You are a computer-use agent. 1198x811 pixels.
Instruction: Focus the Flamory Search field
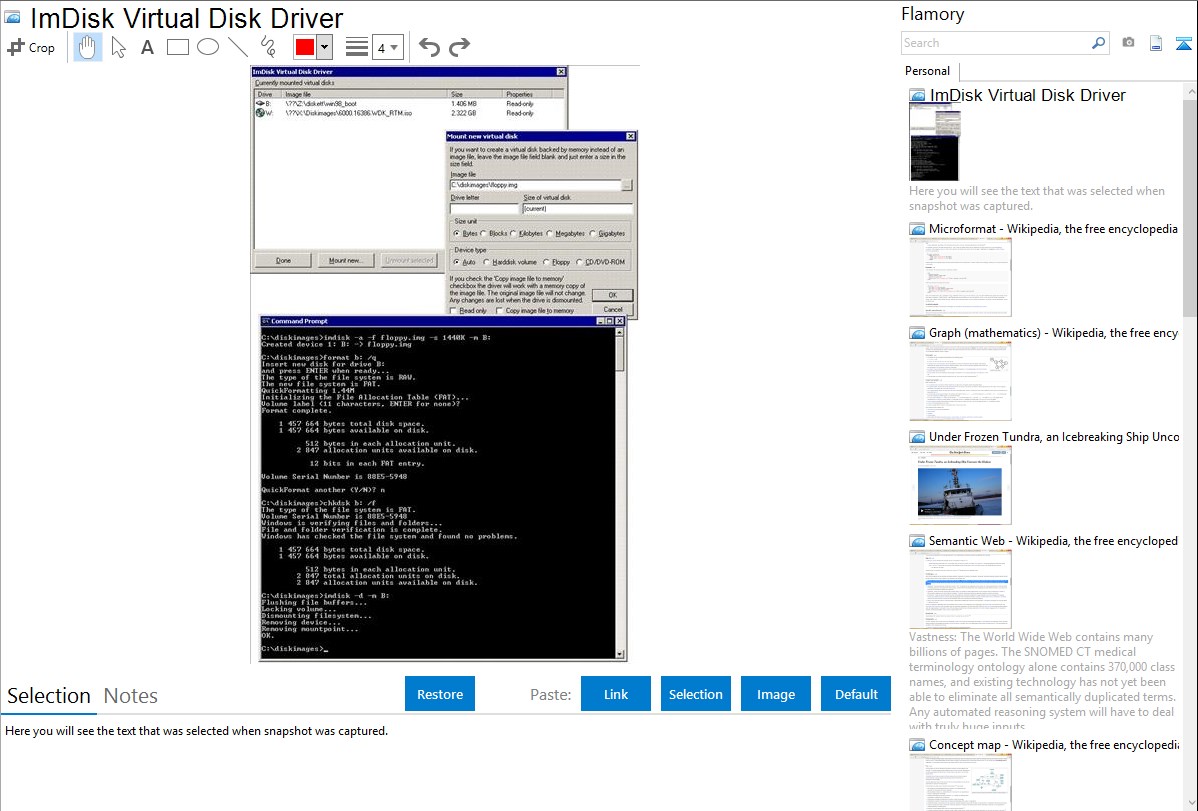(996, 43)
